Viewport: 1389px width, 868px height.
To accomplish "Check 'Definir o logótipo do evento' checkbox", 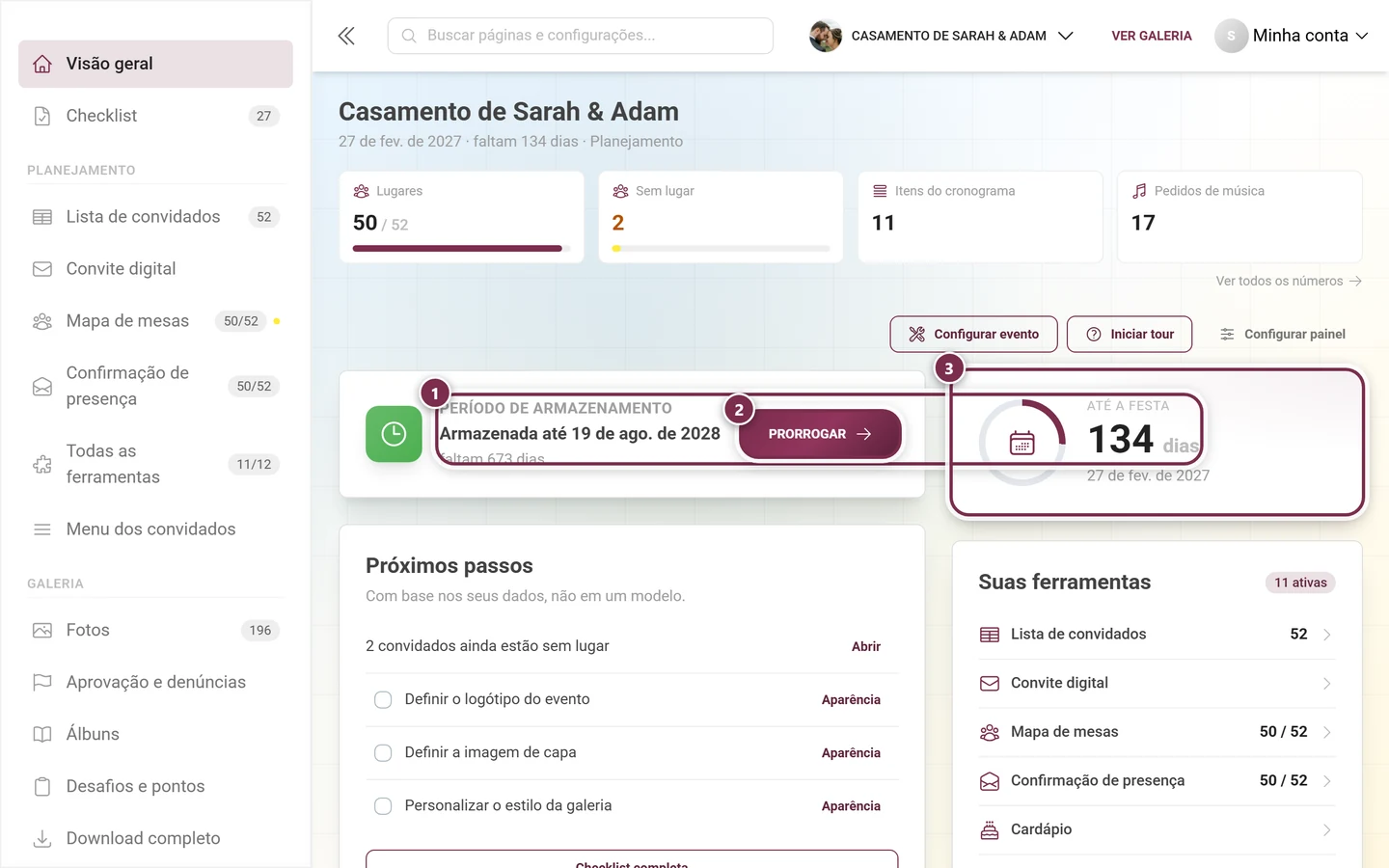I will pos(383,699).
